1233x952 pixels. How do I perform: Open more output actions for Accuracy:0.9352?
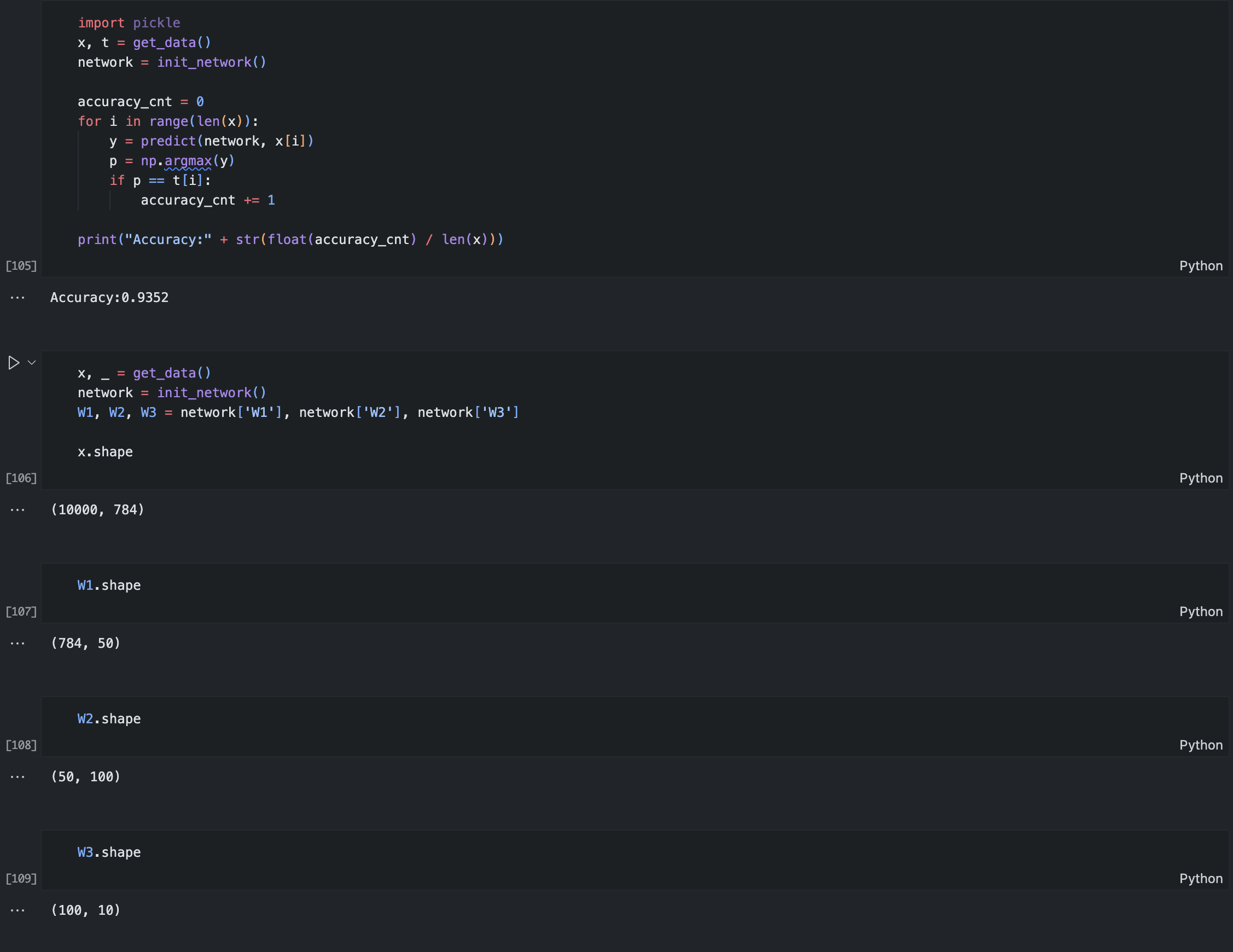18,298
